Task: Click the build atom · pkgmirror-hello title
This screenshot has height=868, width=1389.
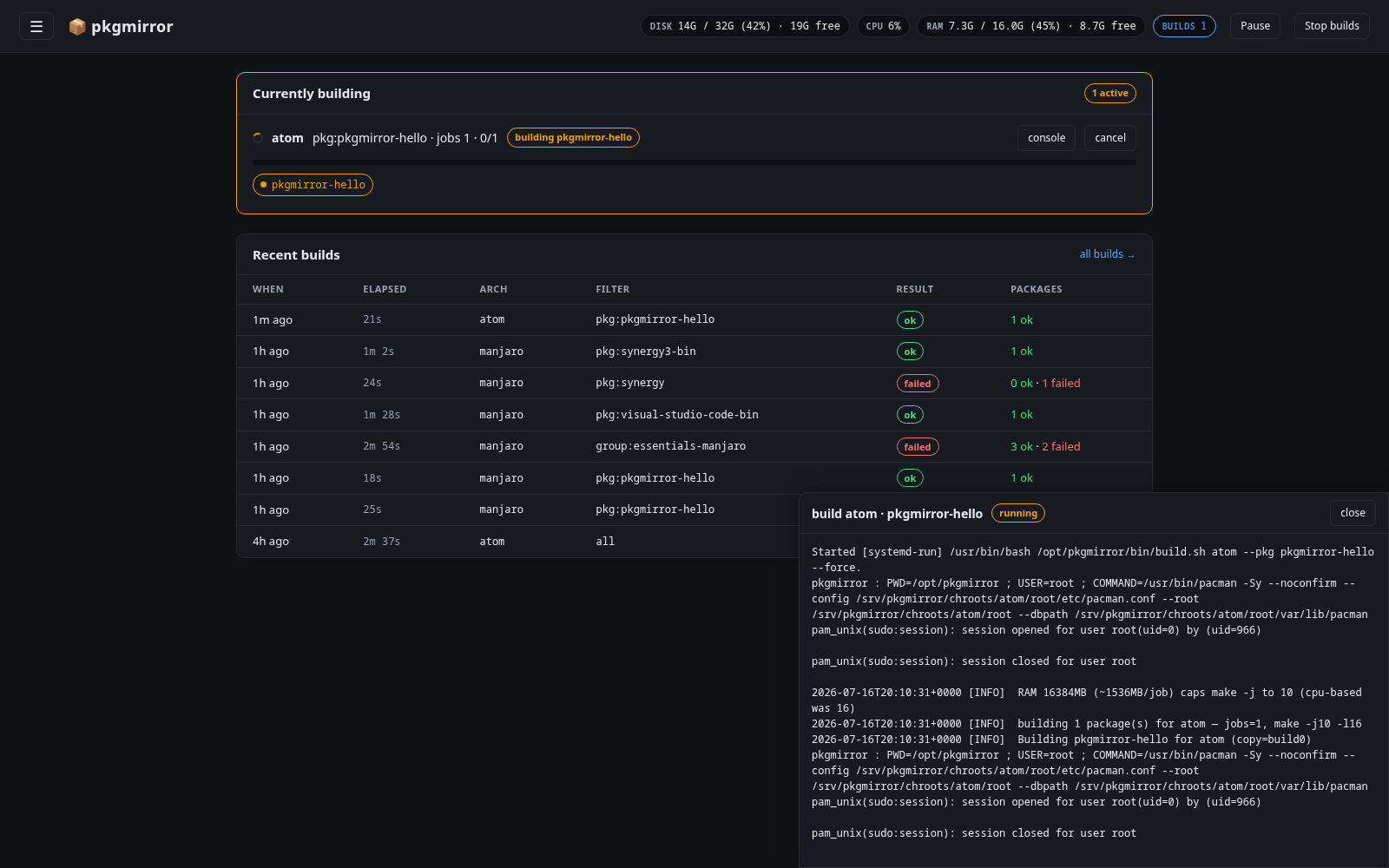Action: [897, 514]
